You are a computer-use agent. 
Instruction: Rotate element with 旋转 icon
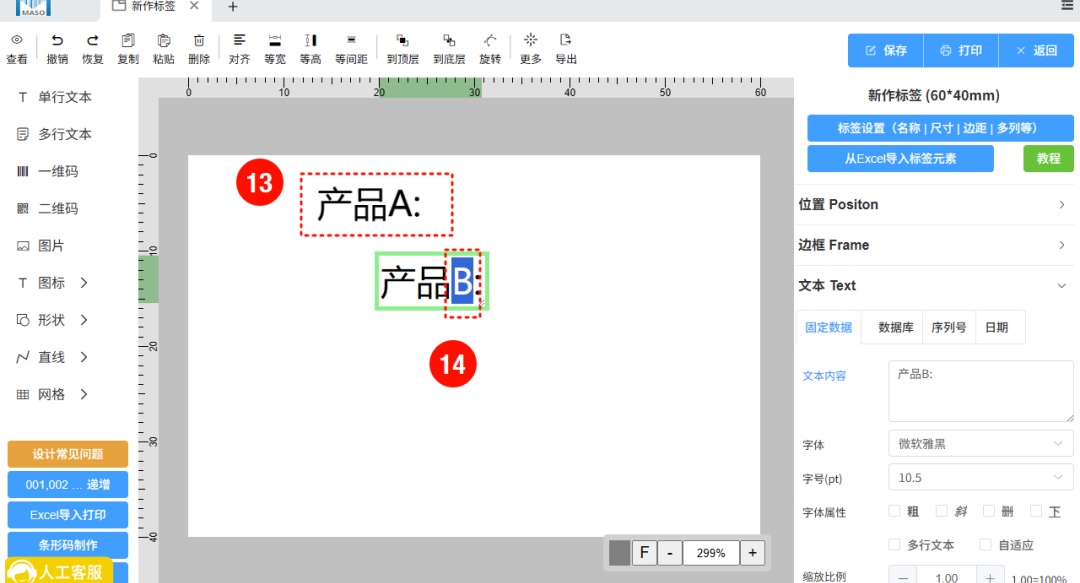click(x=490, y=40)
